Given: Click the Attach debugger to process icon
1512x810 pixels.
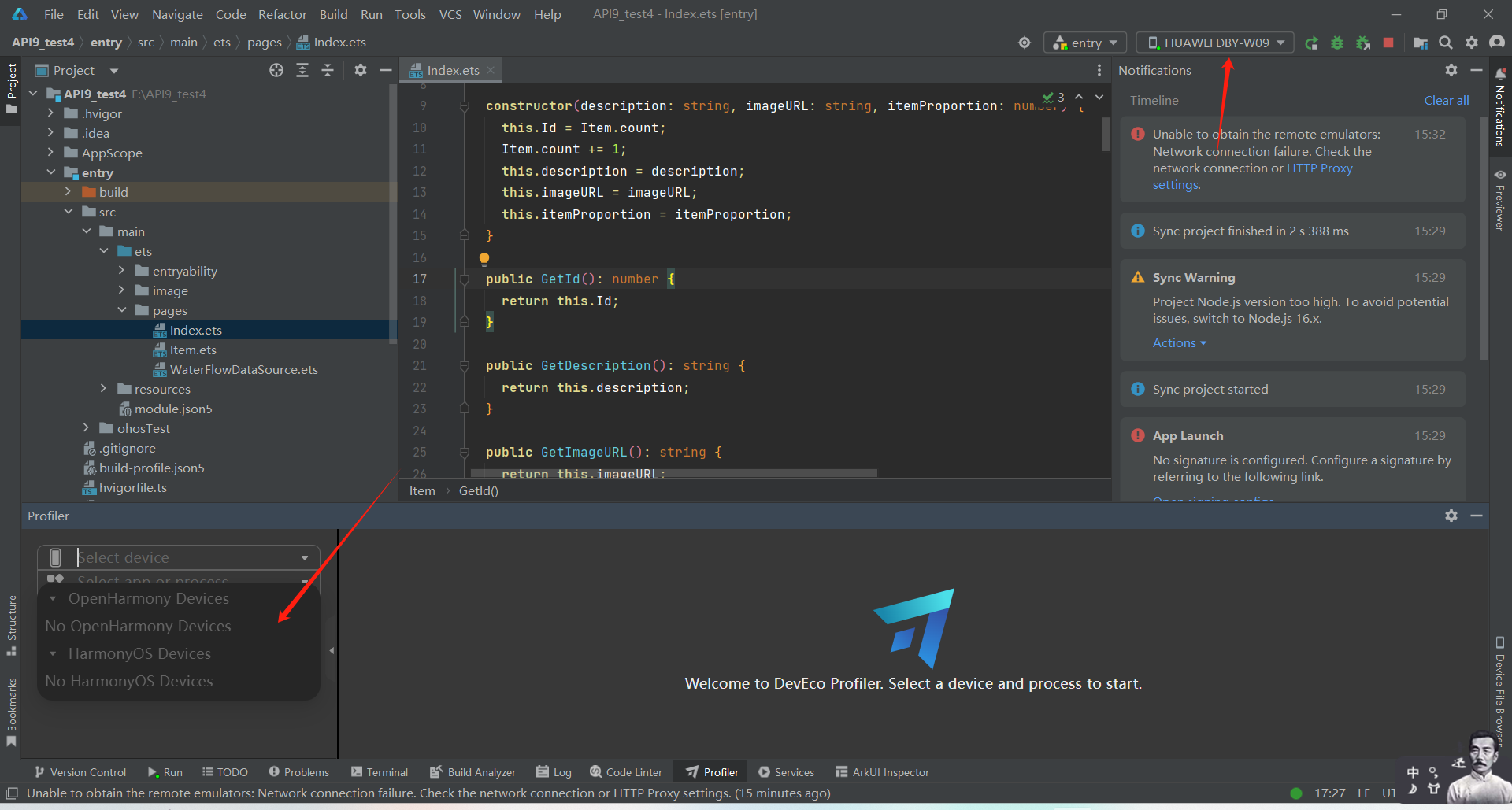Looking at the screenshot, I should 1363,43.
